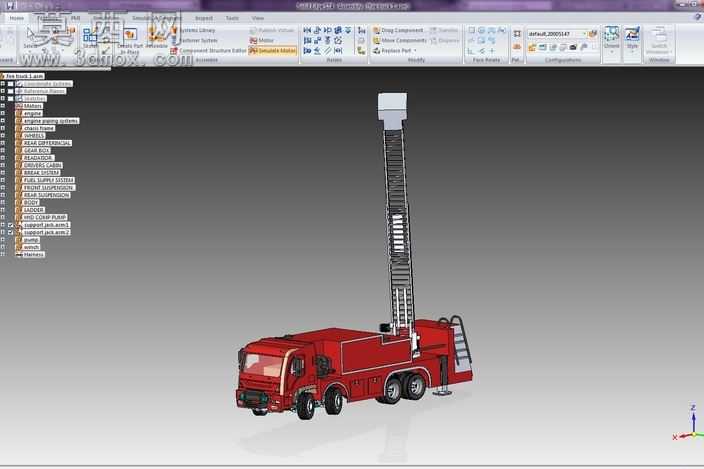Click the Simulate Motor button
Viewport: 704px width, 469px height.
[273, 51]
